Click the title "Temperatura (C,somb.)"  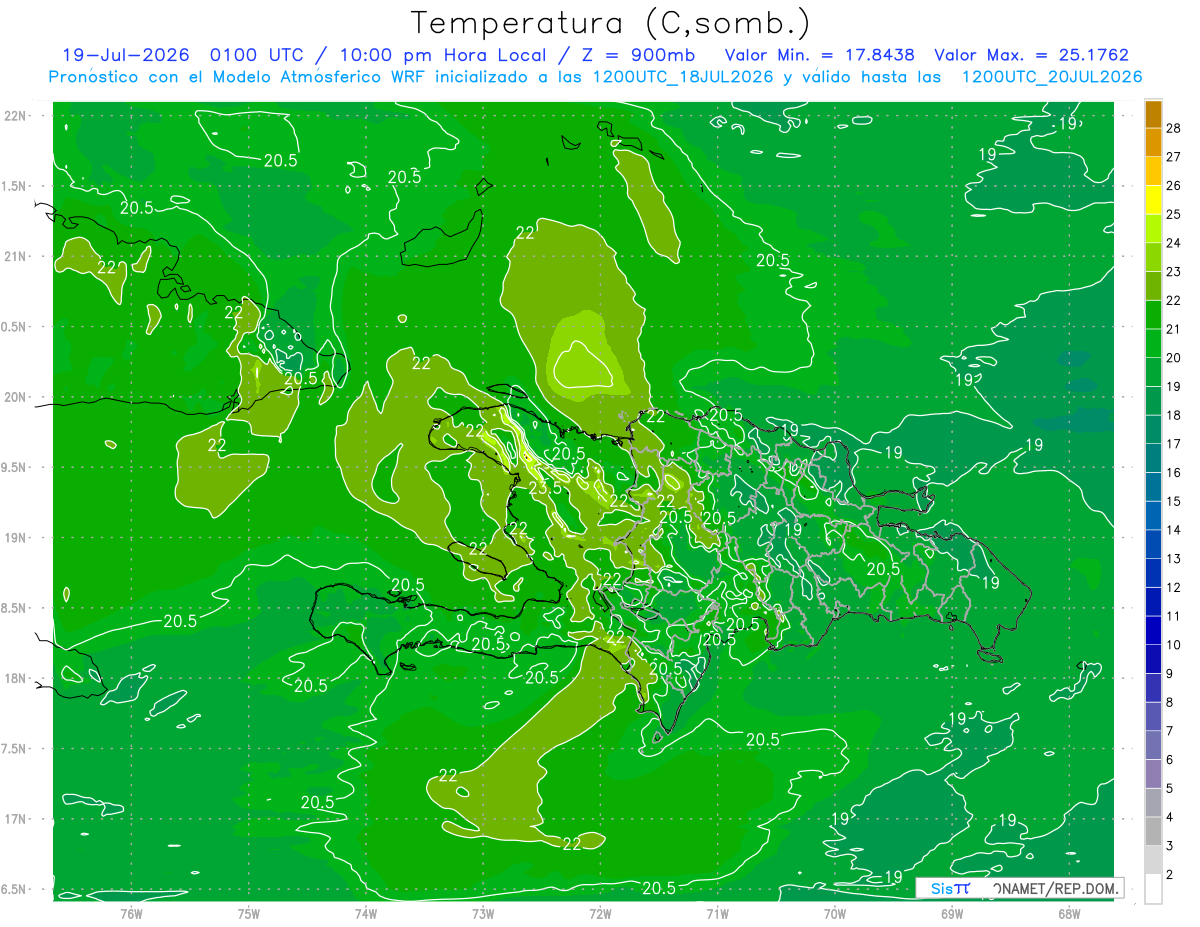click(x=611, y=22)
